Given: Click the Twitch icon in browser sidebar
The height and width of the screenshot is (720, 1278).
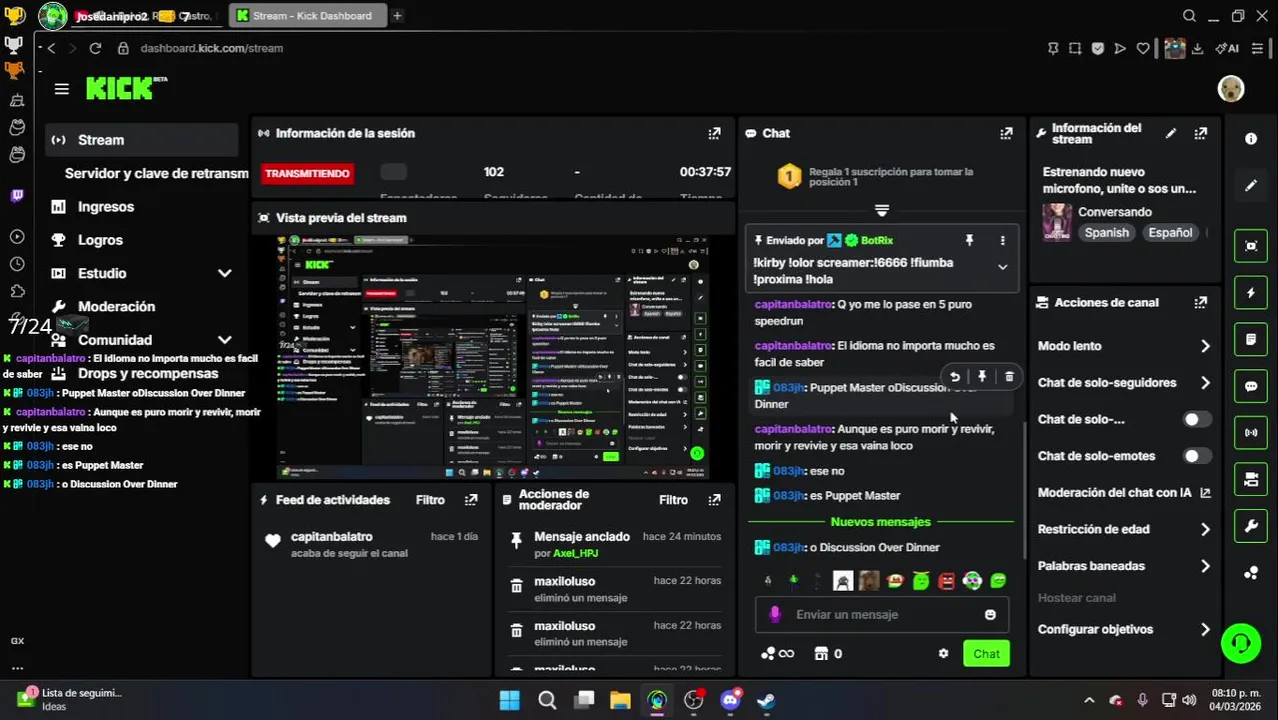Looking at the screenshot, I should 16,196.
